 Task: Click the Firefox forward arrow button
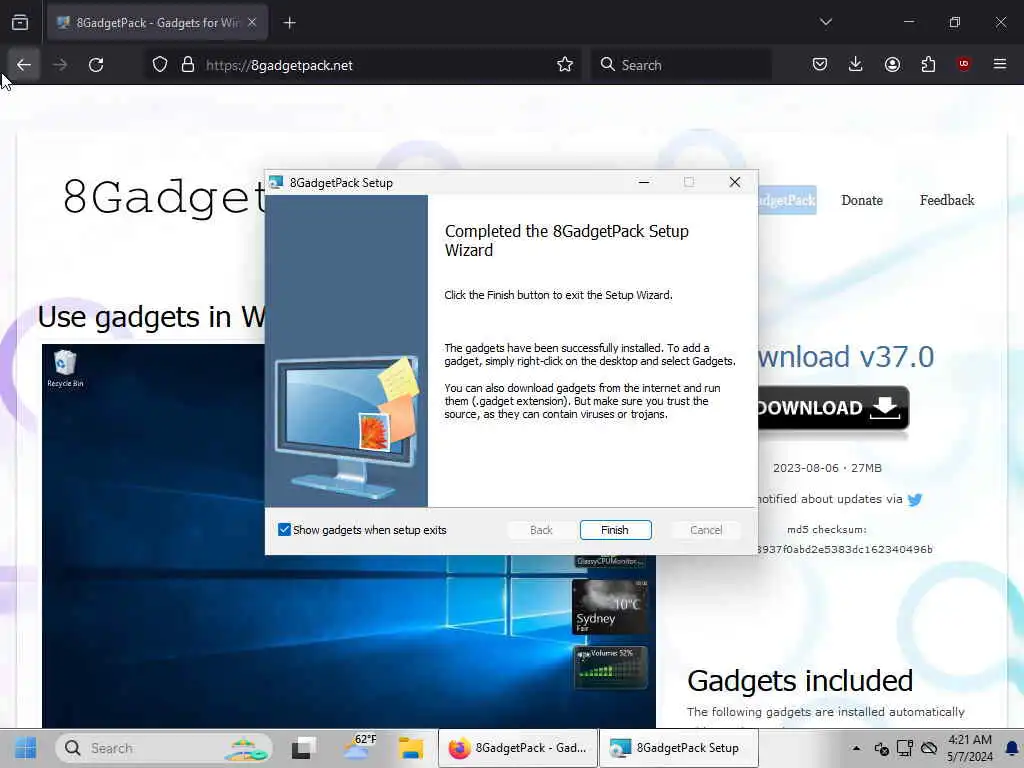tap(60, 65)
